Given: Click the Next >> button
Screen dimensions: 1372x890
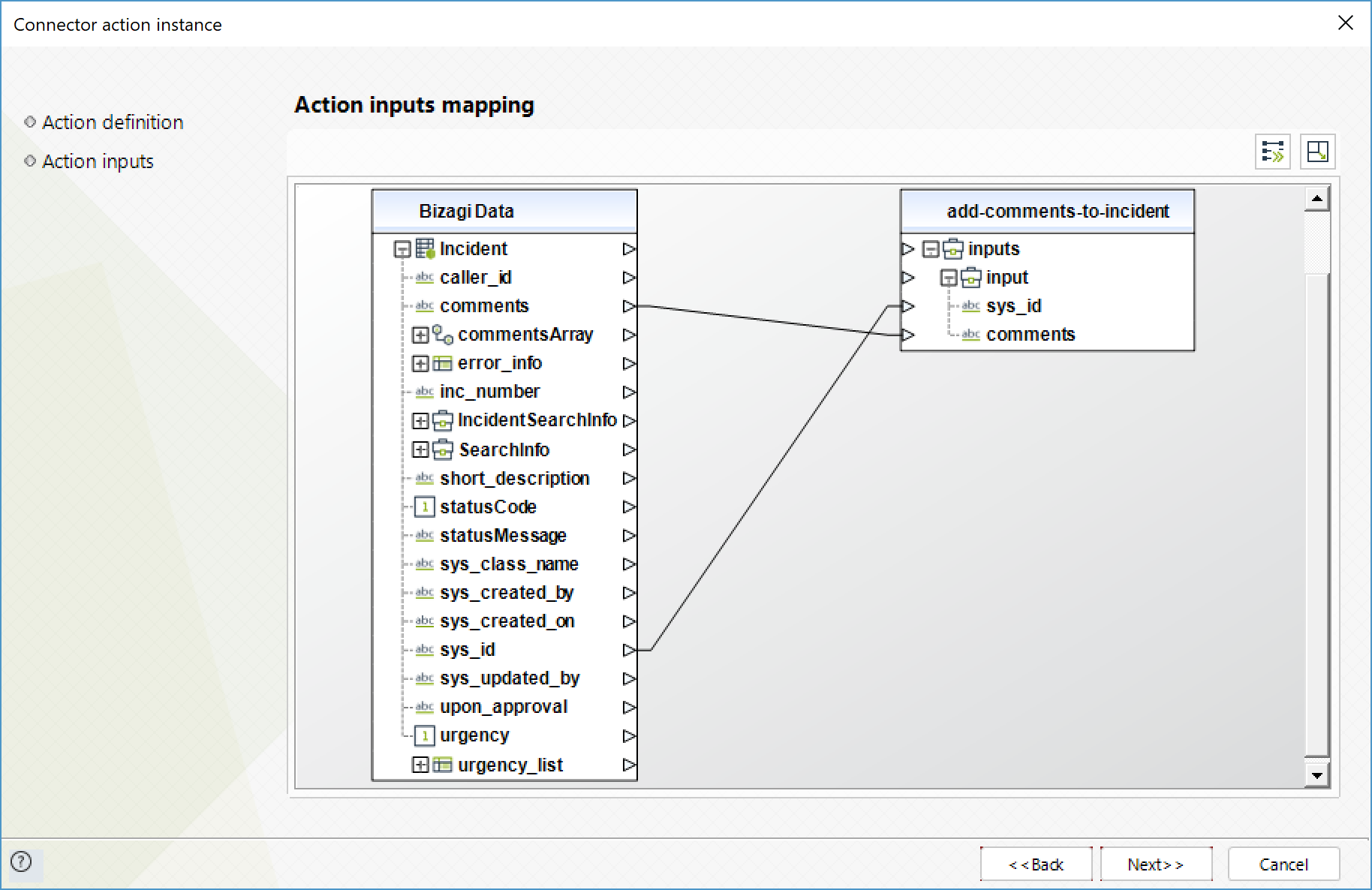Looking at the screenshot, I should click(1156, 864).
